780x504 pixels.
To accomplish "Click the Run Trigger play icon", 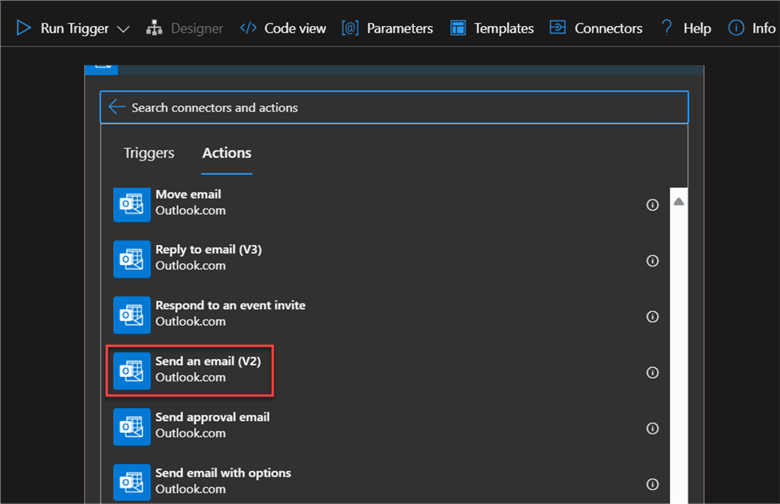I will click(24, 28).
